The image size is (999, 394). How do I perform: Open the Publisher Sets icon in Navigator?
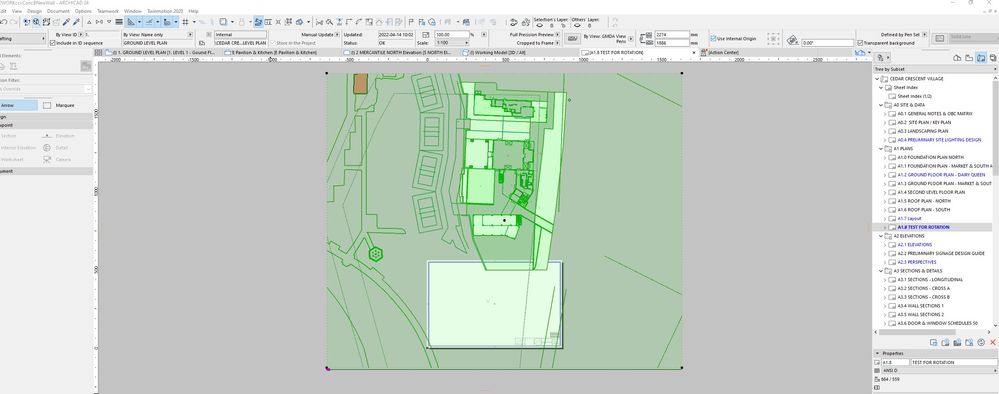993,58
